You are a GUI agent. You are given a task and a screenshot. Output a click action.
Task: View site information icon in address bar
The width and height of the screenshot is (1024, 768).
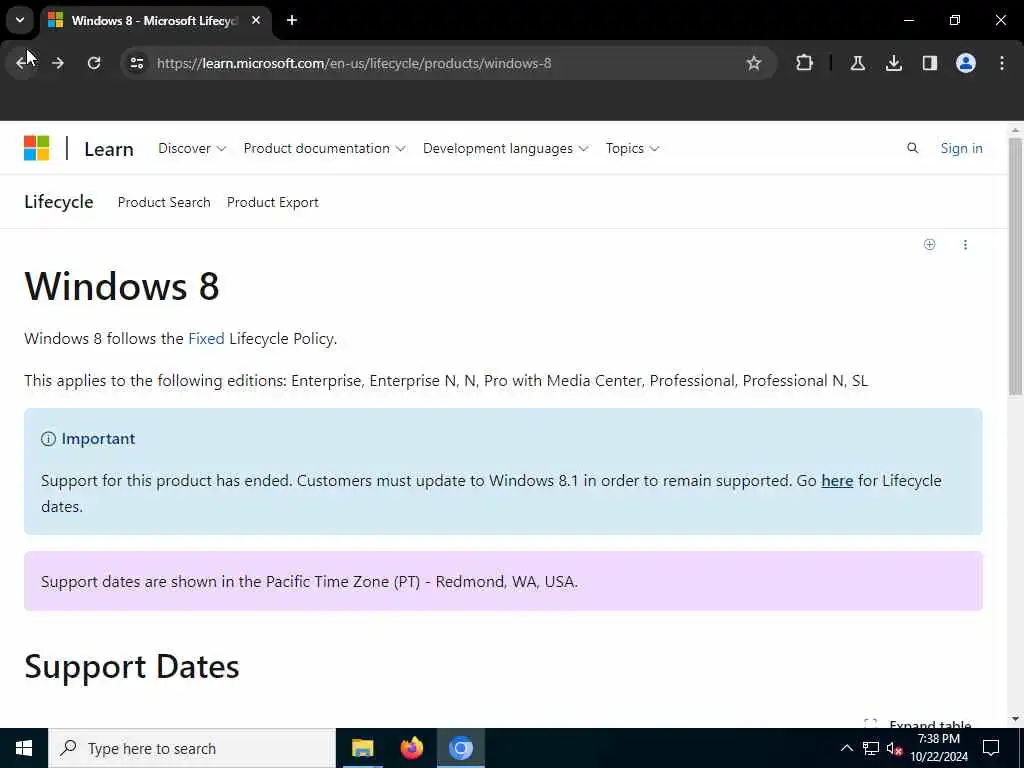point(136,63)
